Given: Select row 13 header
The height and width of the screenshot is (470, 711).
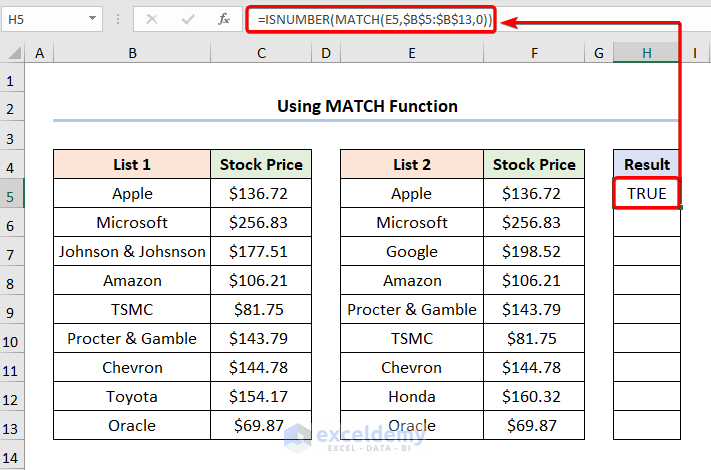Looking at the screenshot, I should (12, 426).
